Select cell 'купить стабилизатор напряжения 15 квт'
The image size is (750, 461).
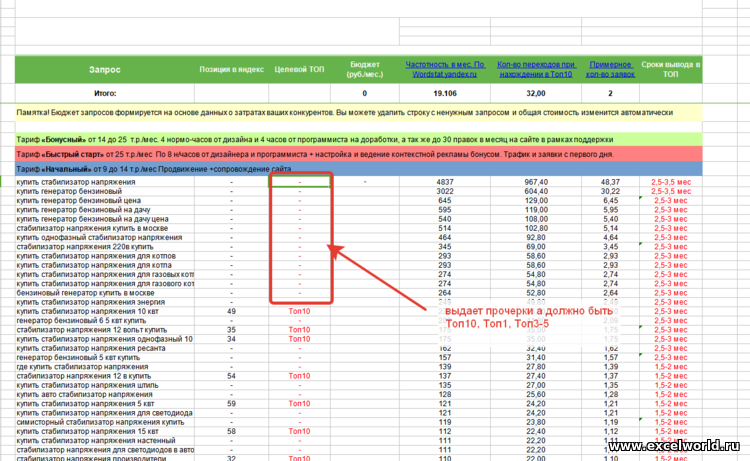click(x=105, y=431)
